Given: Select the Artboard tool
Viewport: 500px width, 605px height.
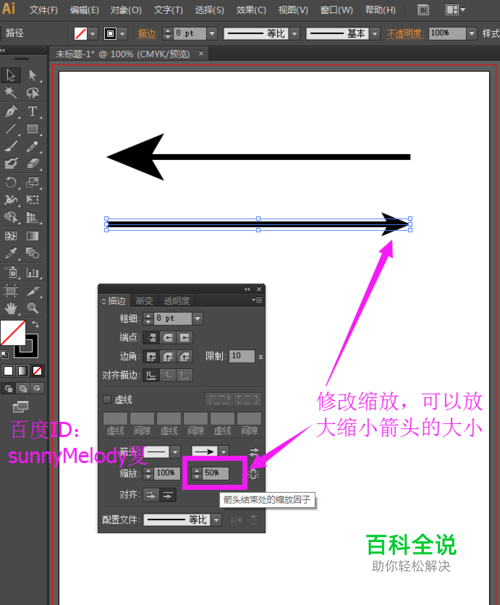Looking at the screenshot, I should point(11,291).
